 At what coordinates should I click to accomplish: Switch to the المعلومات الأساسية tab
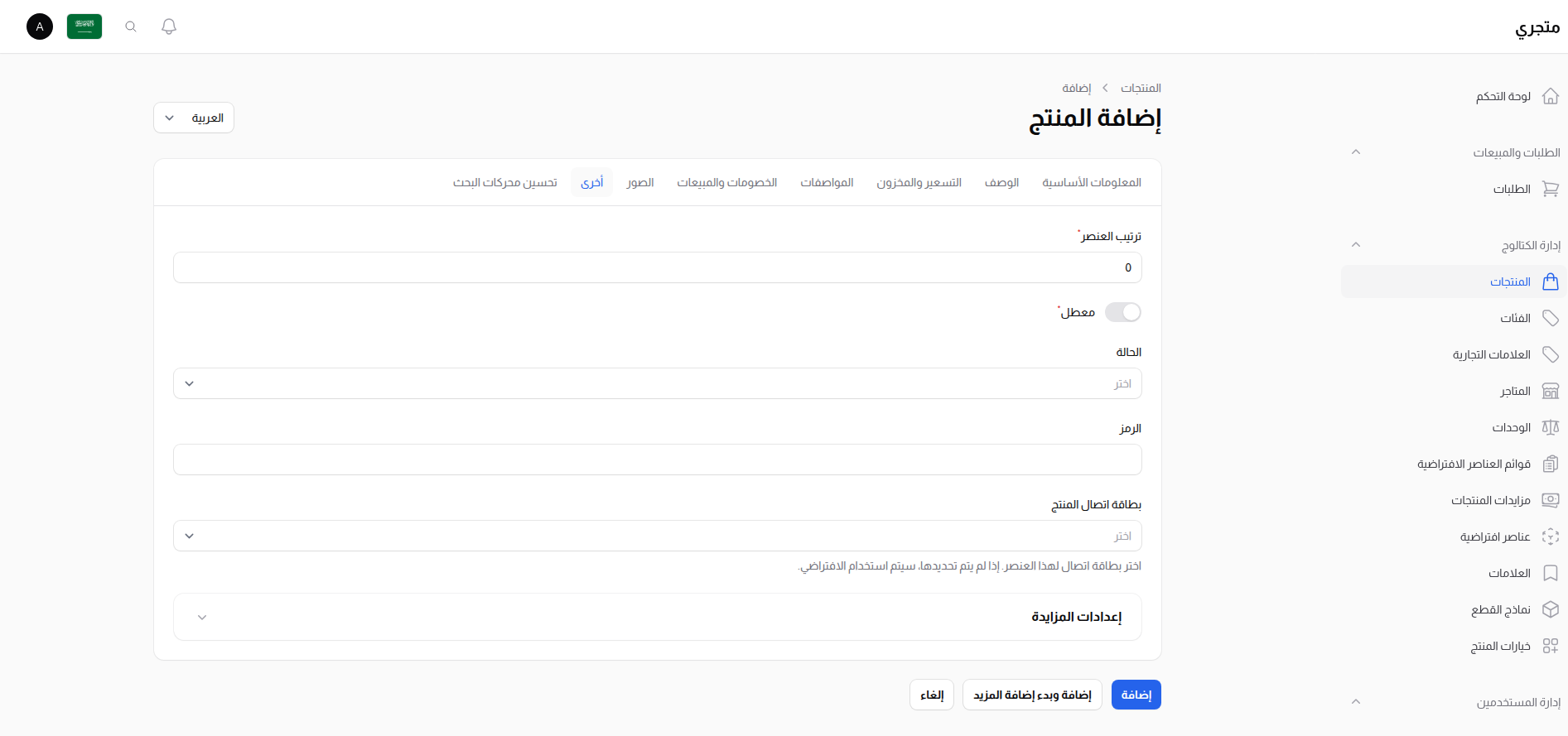tap(1092, 182)
